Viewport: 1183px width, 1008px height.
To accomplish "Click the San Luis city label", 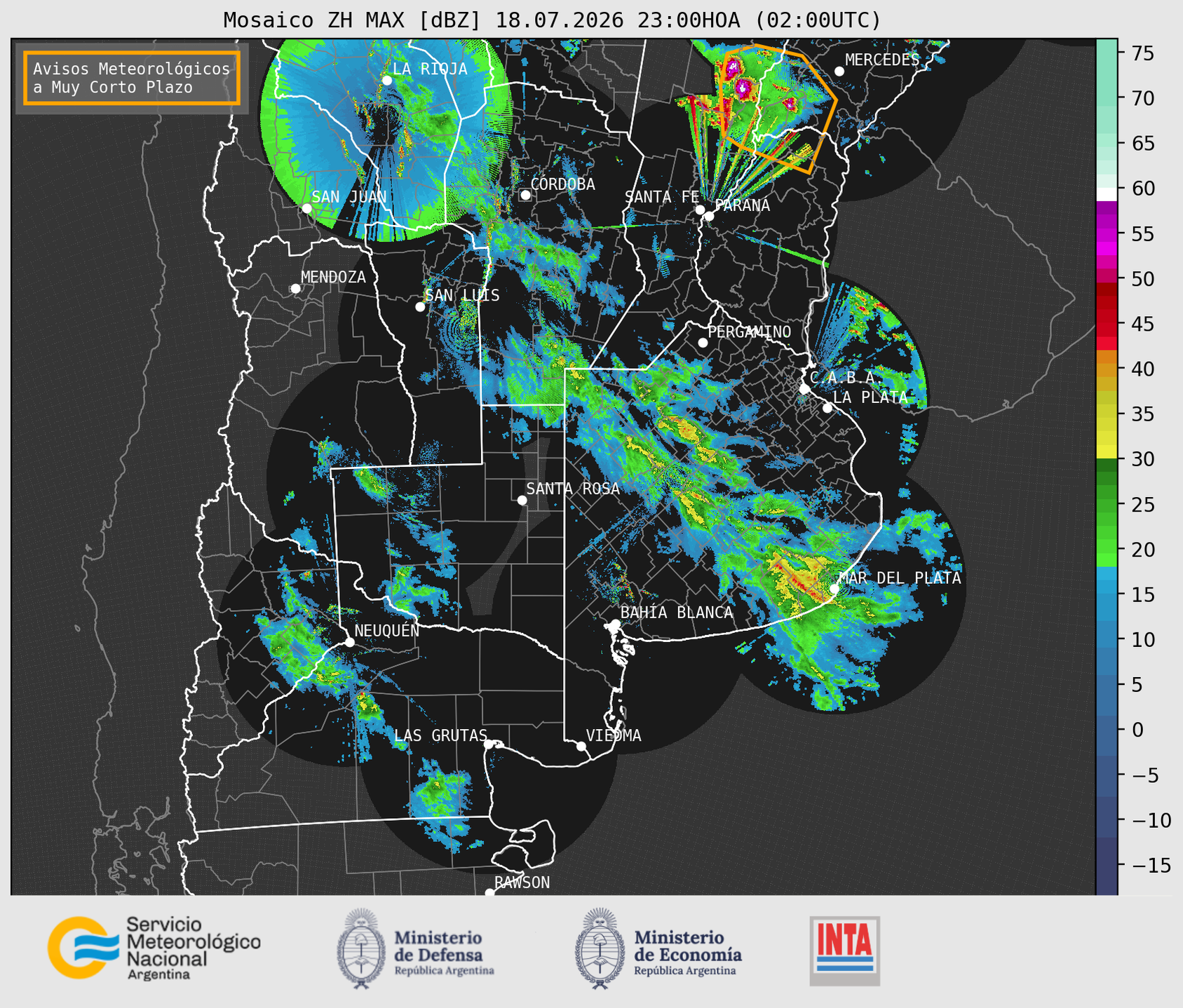I will [x=463, y=296].
